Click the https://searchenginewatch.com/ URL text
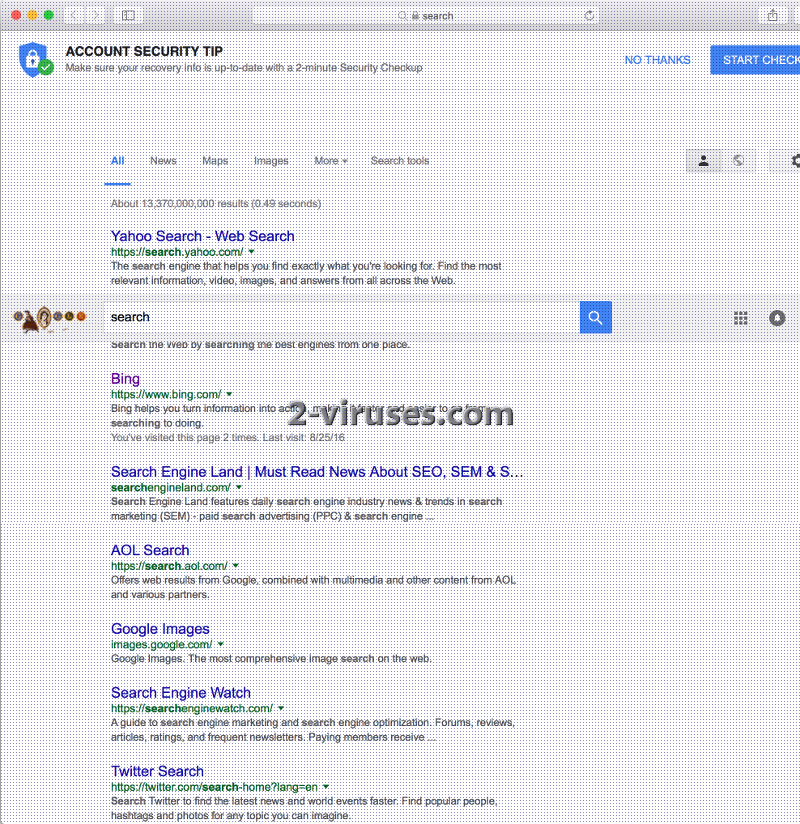Image resolution: width=800 pixels, height=824 pixels. pyautogui.click(x=192, y=708)
